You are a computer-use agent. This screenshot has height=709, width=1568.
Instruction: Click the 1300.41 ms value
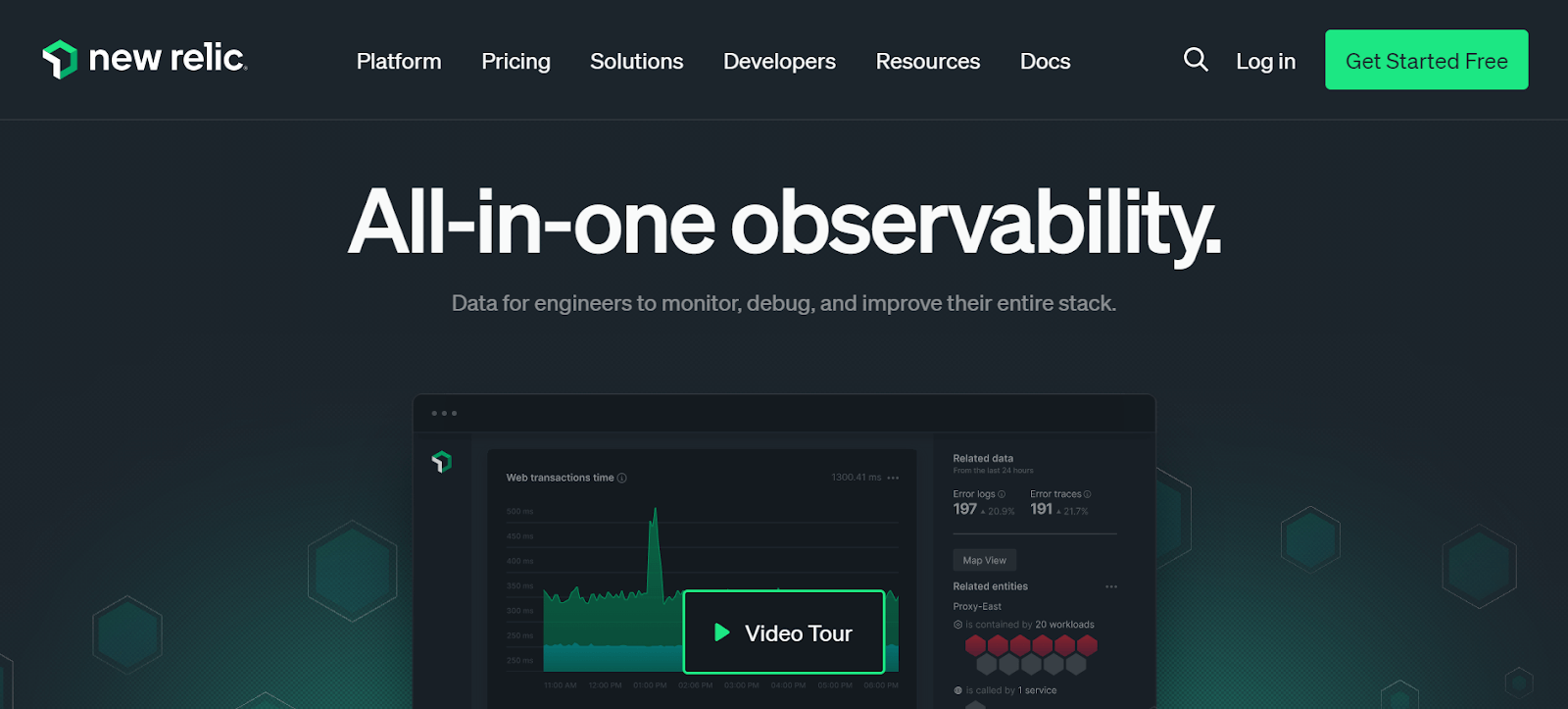[x=857, y=478]
